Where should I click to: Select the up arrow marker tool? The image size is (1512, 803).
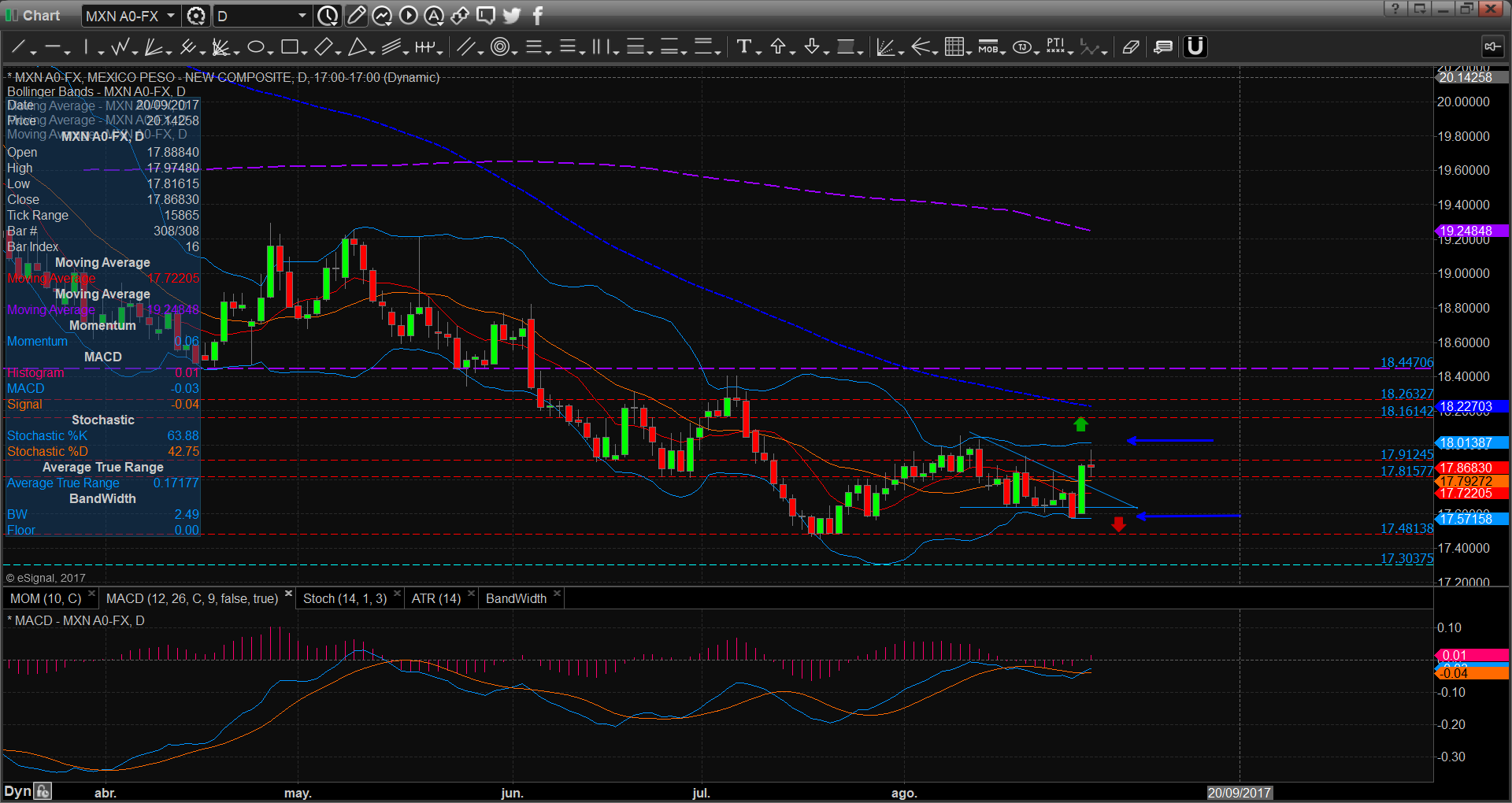click(x=778, y=47)
